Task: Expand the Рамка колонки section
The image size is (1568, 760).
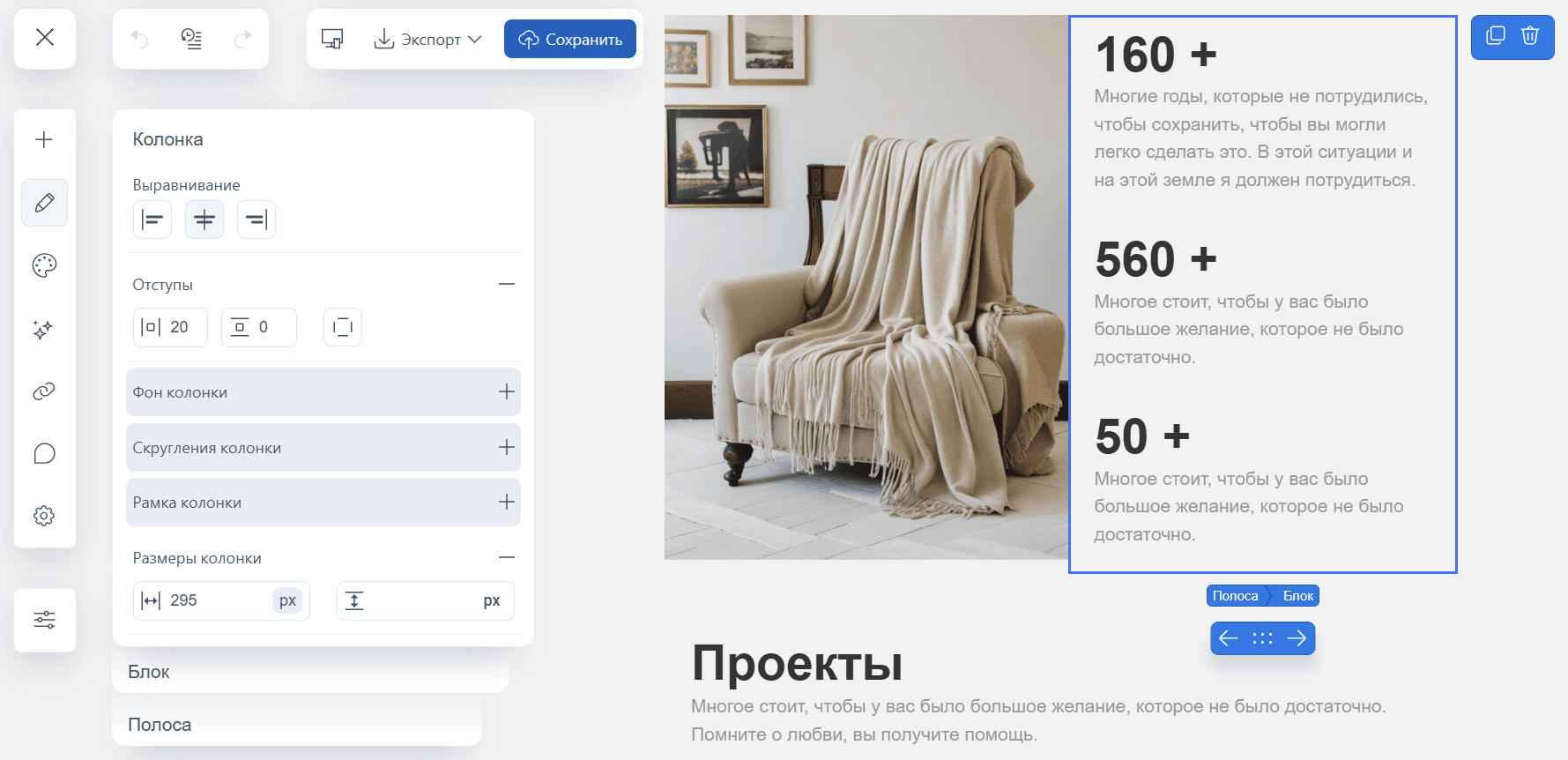Action: [x=323, y=503]
